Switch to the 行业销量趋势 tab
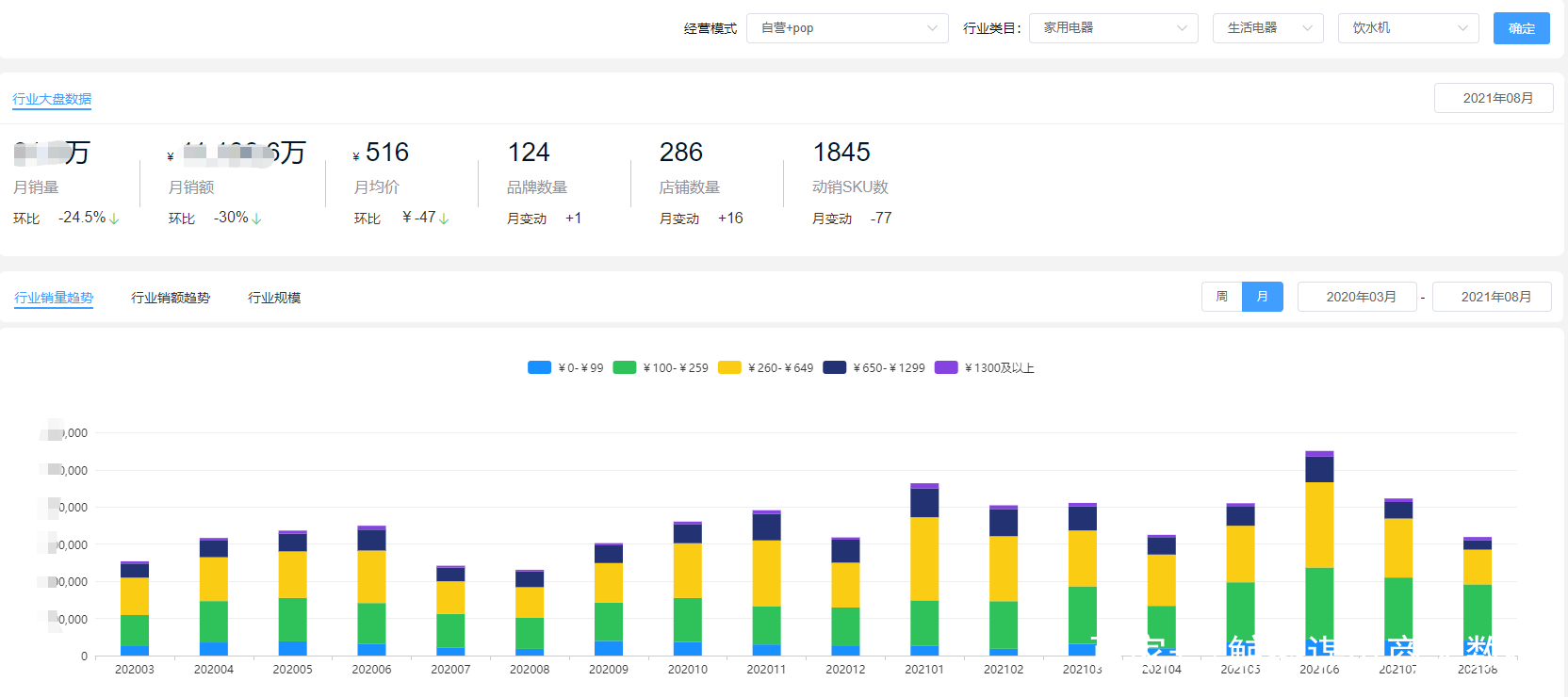The width and height of the screenshot is (1568, 697). pyautogui.click(x=54, y=298)
